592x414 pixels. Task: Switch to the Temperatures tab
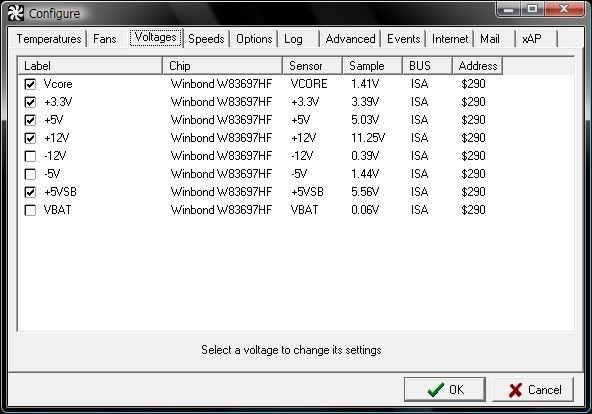pyautogui.click(x=49, y=39)
